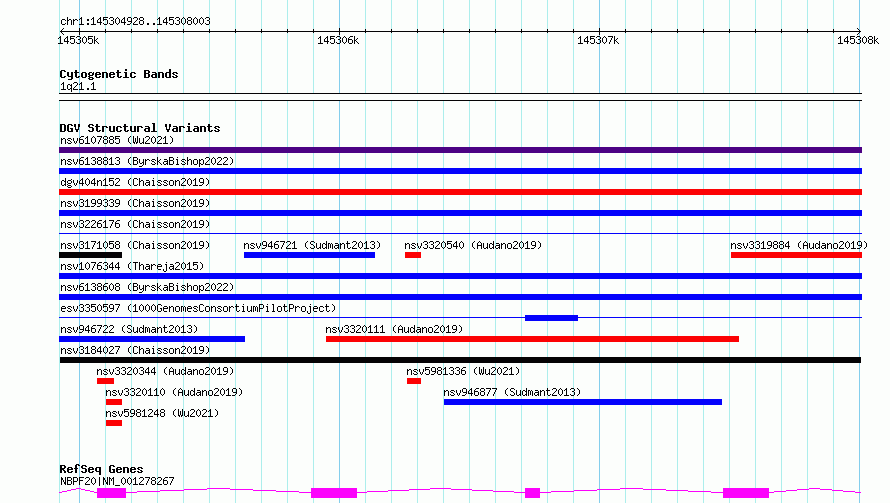Open the nsv5981336 (Wu2021) label

pos(463,371)
